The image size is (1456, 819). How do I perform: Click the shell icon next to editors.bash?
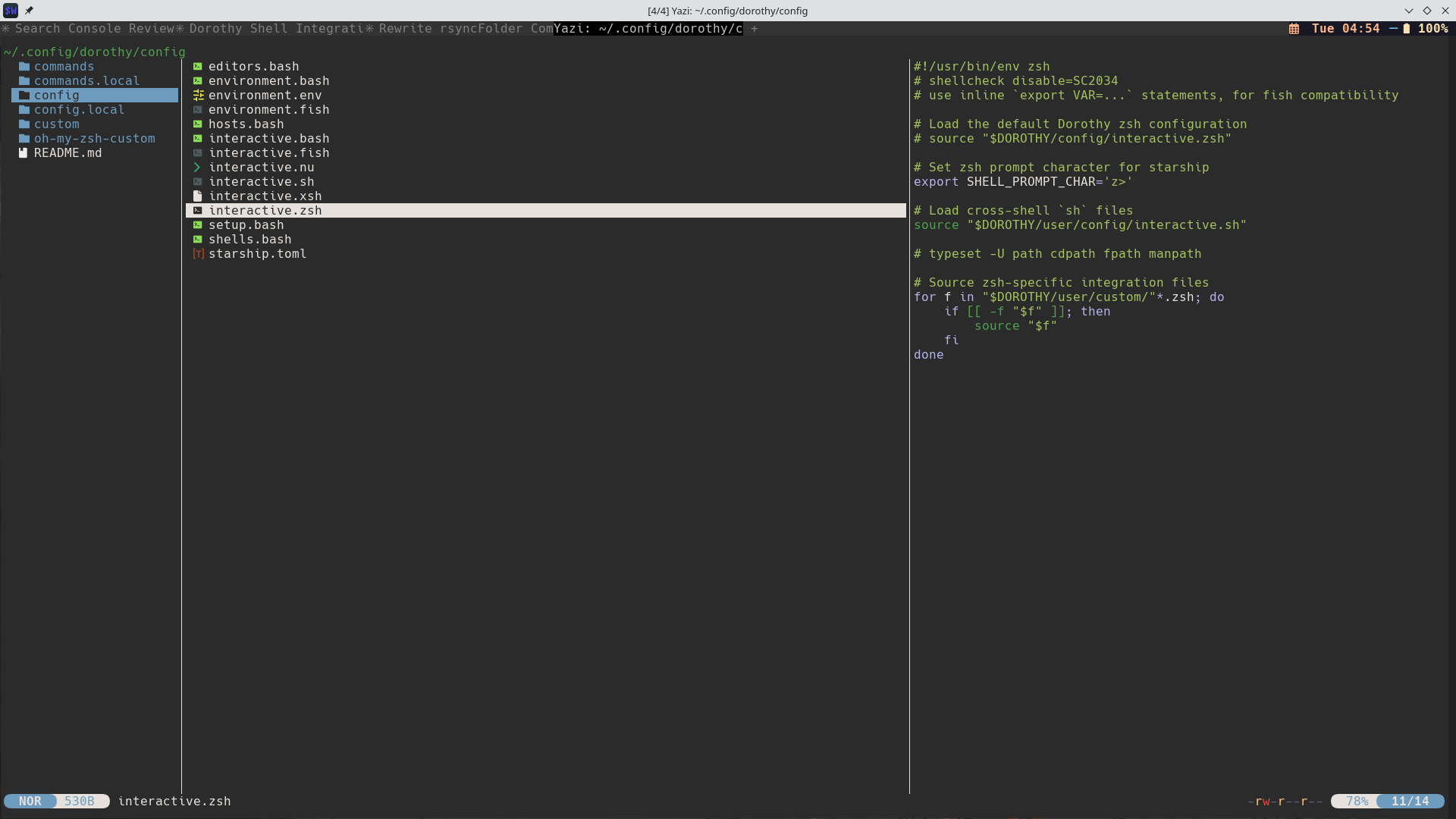tap(198, 66)
